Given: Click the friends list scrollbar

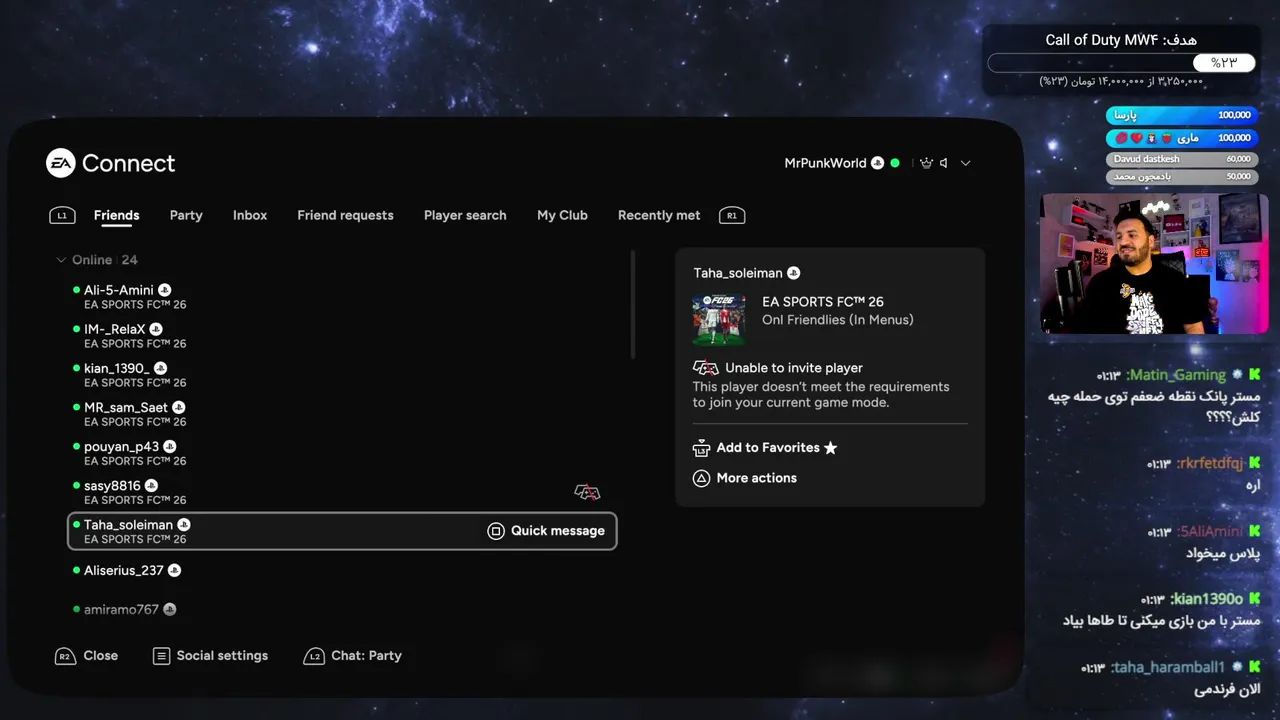Looking at the screenshot, I should coord(632,304).
